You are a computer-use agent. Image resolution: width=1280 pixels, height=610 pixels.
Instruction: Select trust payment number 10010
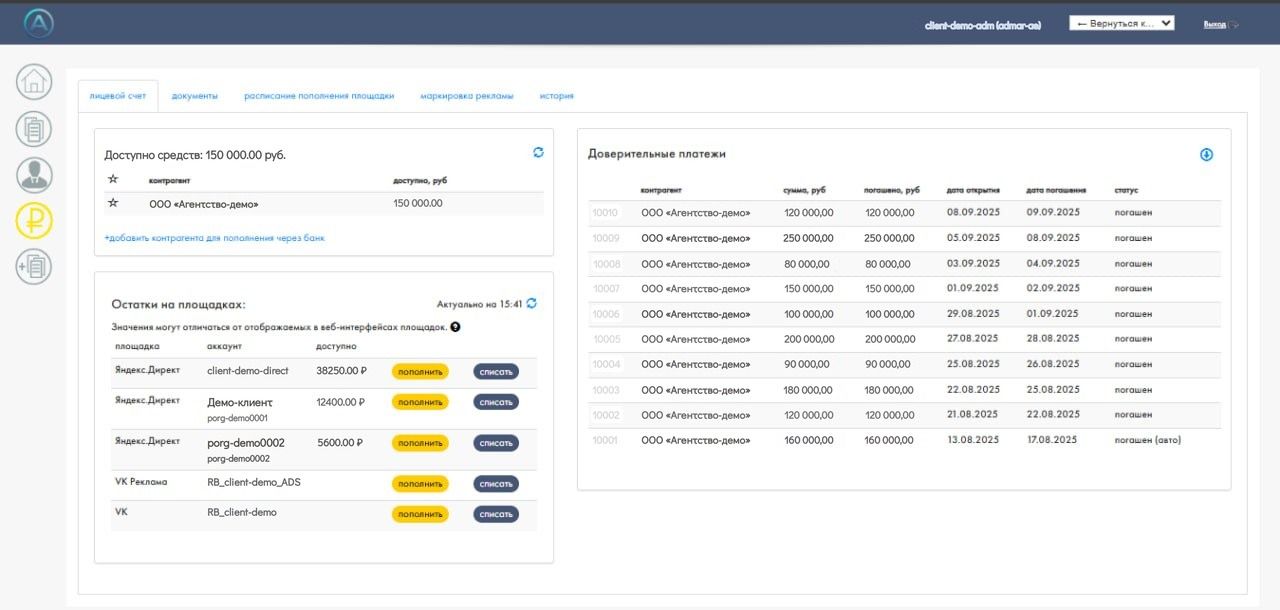(x=606, y=213)
